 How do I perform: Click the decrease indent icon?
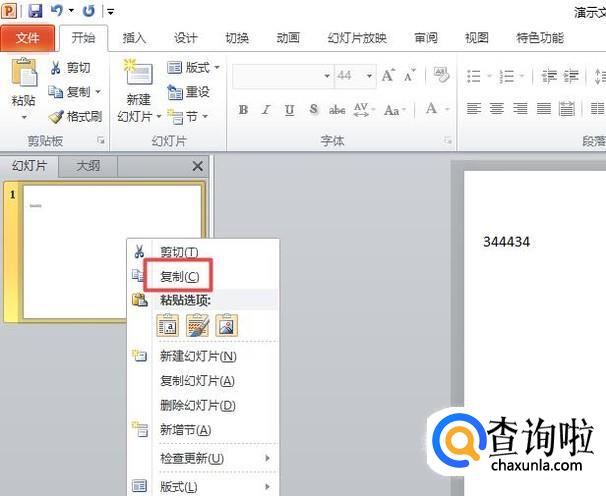coord(548,76)
